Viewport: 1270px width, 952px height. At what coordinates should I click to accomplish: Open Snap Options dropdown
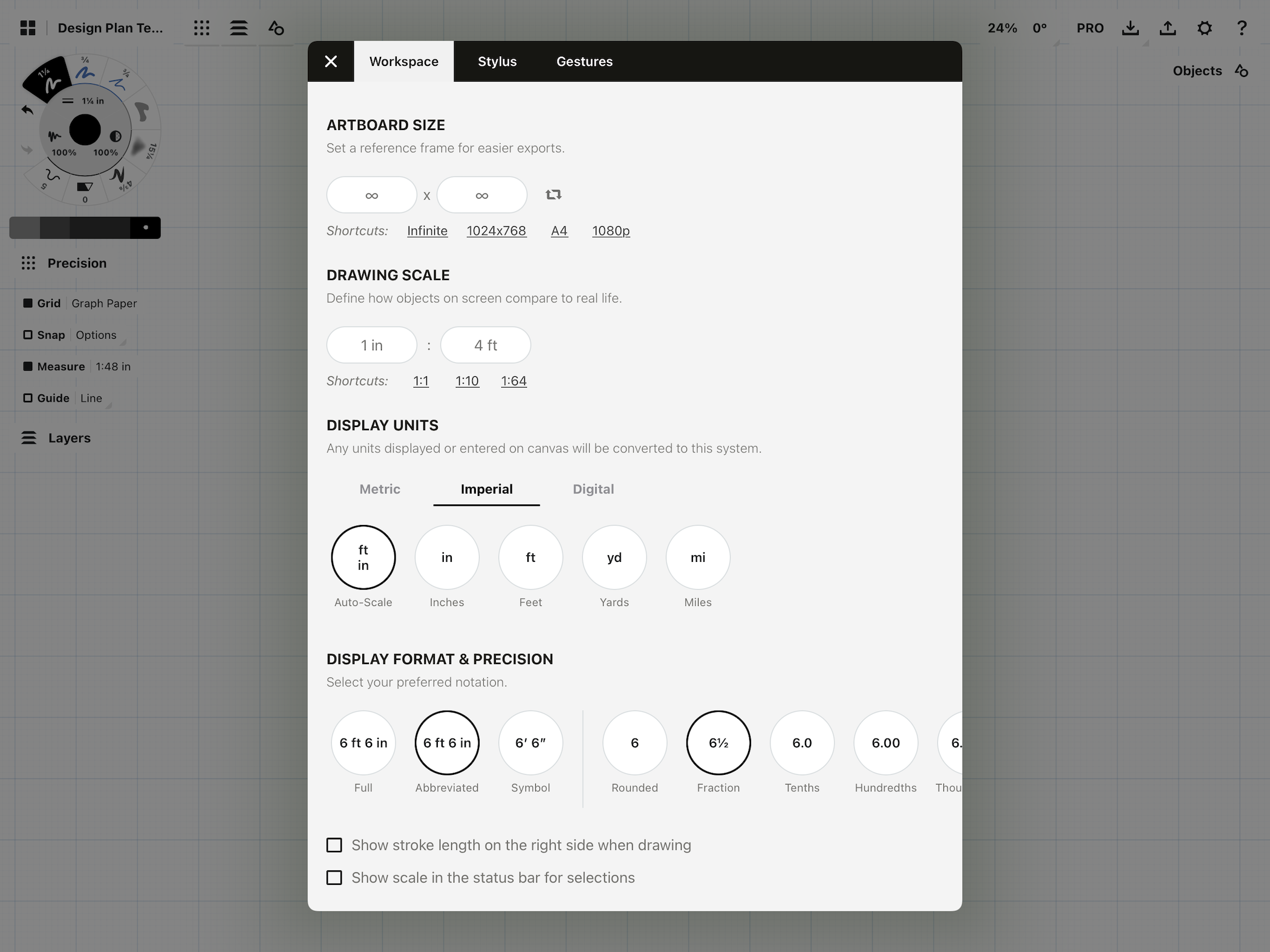click(96, 334)
